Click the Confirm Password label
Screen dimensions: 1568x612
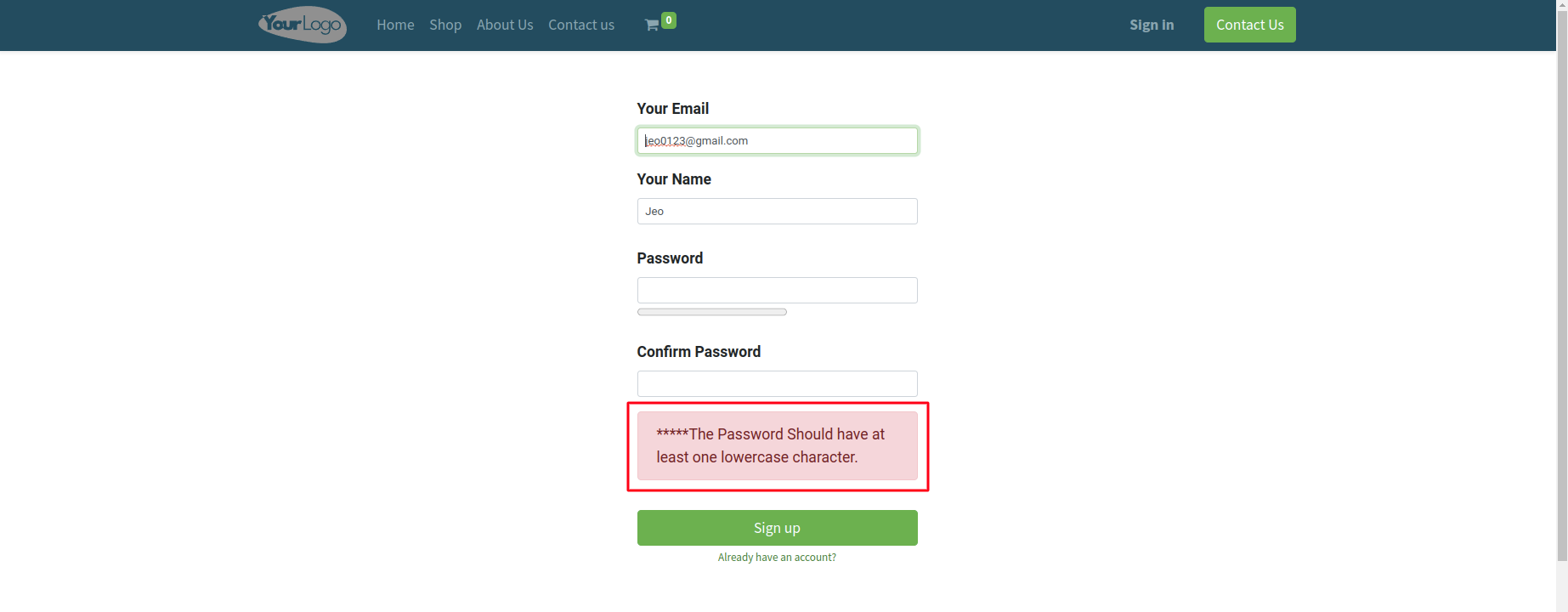point(699,352)
